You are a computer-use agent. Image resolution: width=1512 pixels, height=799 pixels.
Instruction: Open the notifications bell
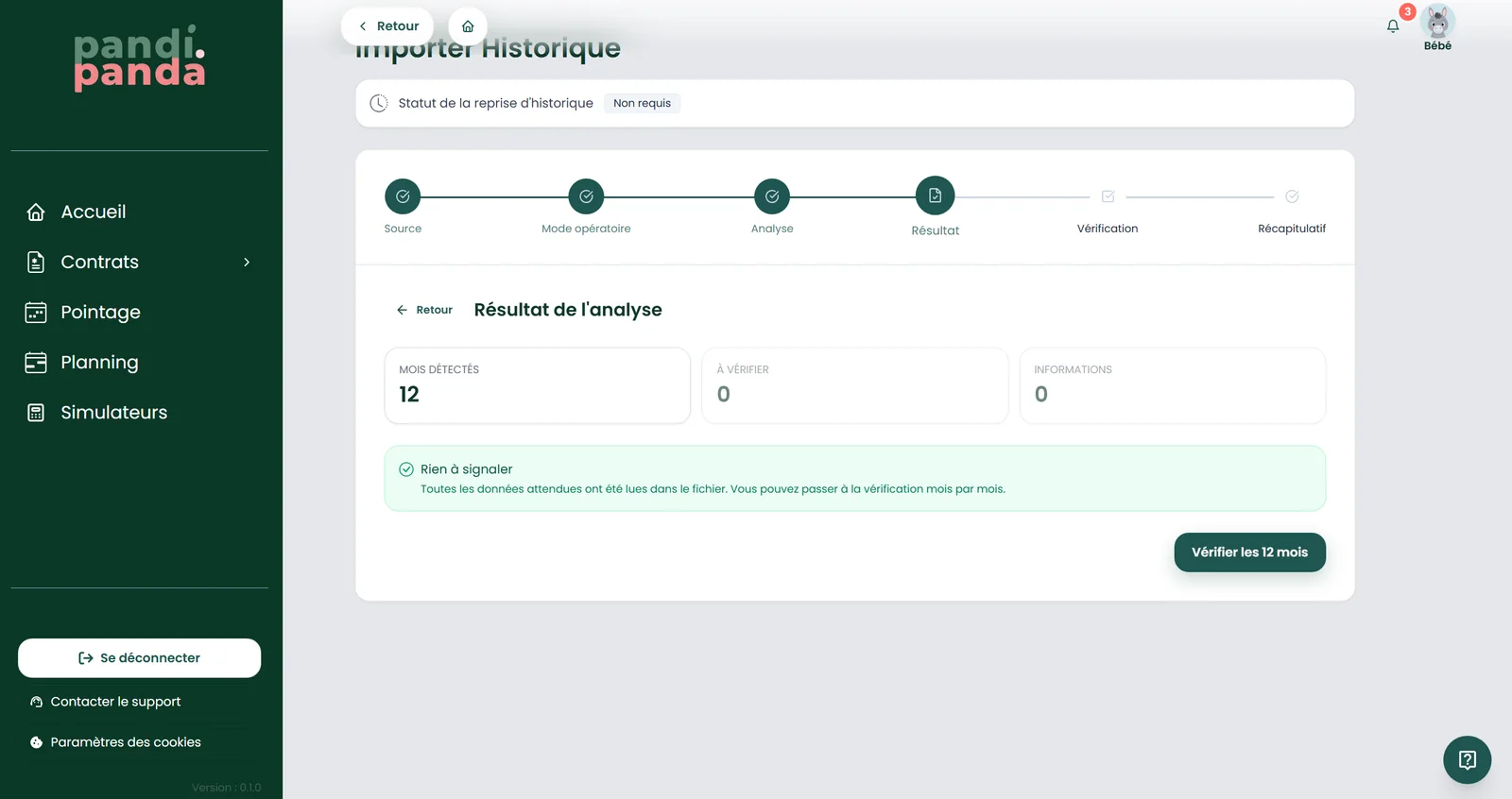[x=1393, y=26]
